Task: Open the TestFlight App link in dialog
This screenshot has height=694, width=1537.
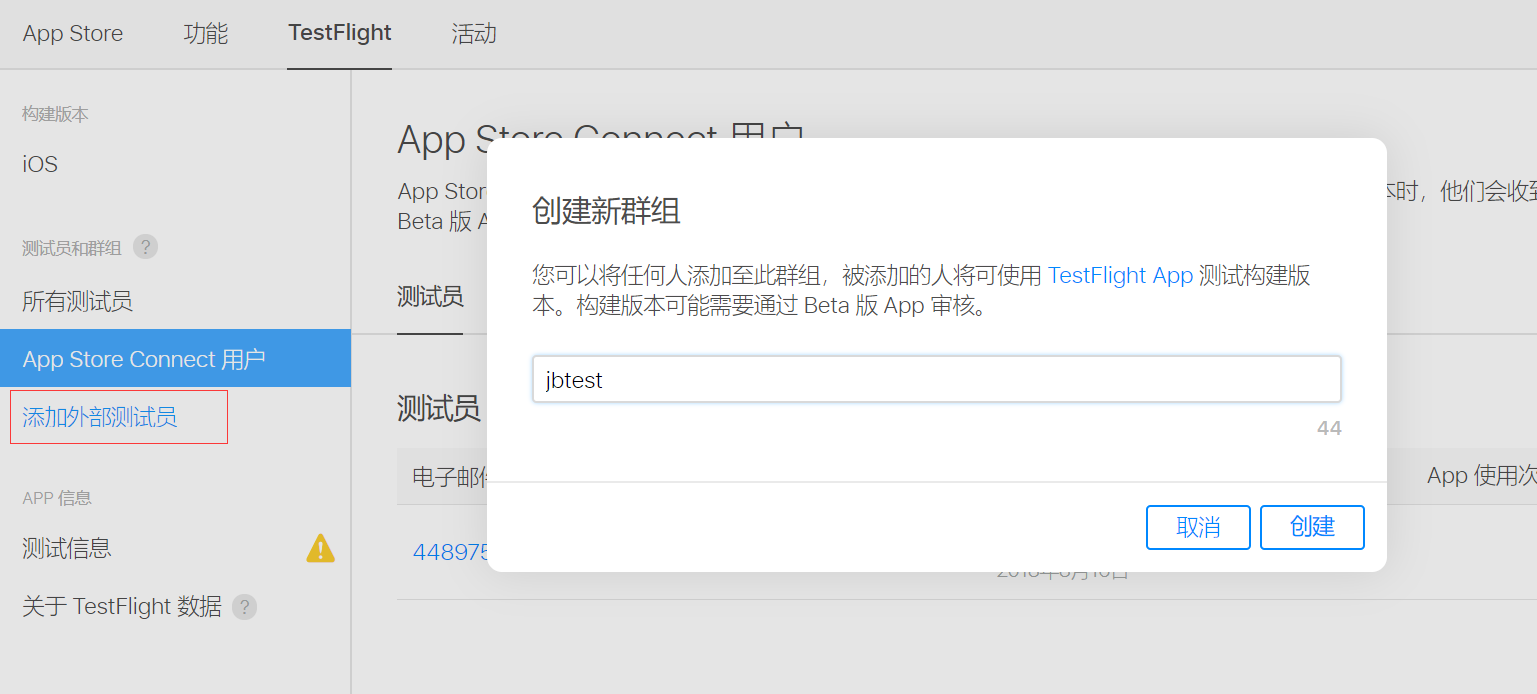Action: point(1120,276)
